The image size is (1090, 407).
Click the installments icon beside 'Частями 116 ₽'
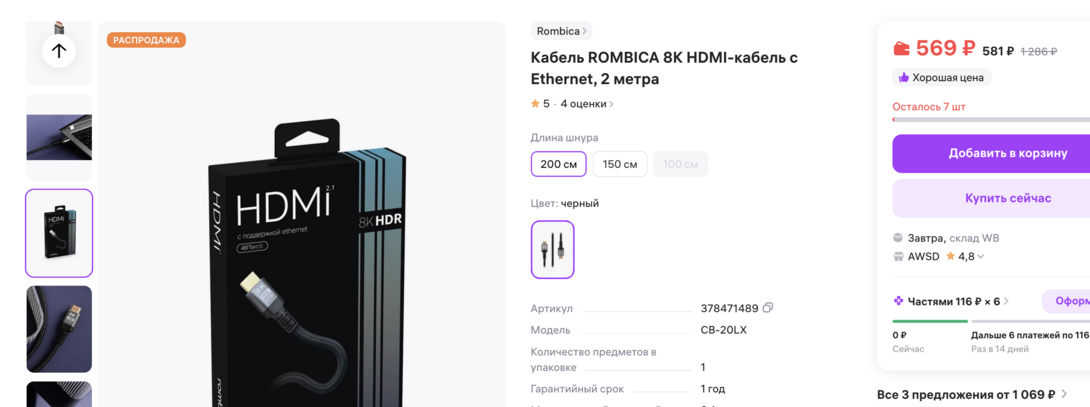tap(898, 301)
